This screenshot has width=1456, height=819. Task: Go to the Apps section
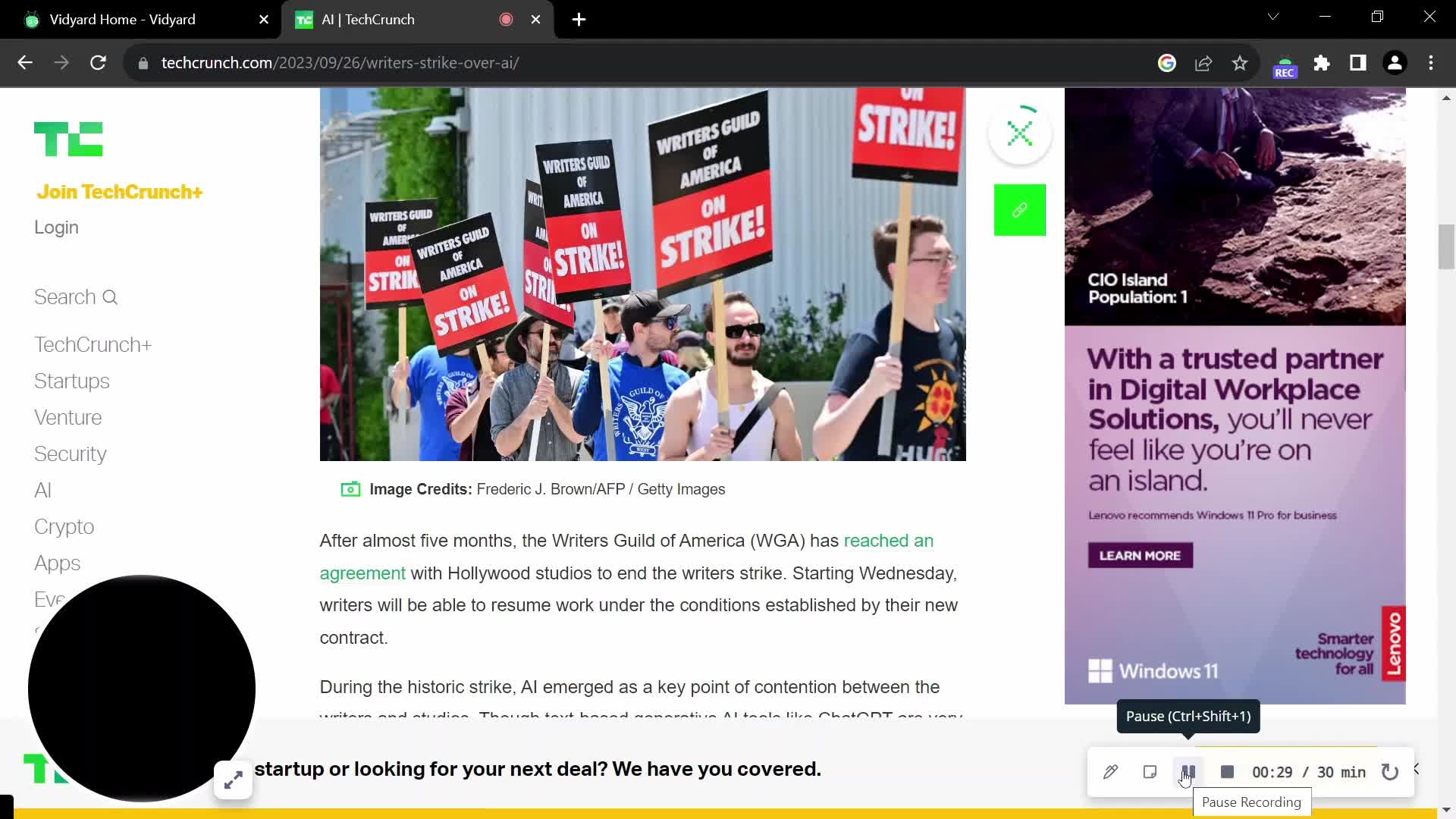pyautogui.click(x=57, y=563)
